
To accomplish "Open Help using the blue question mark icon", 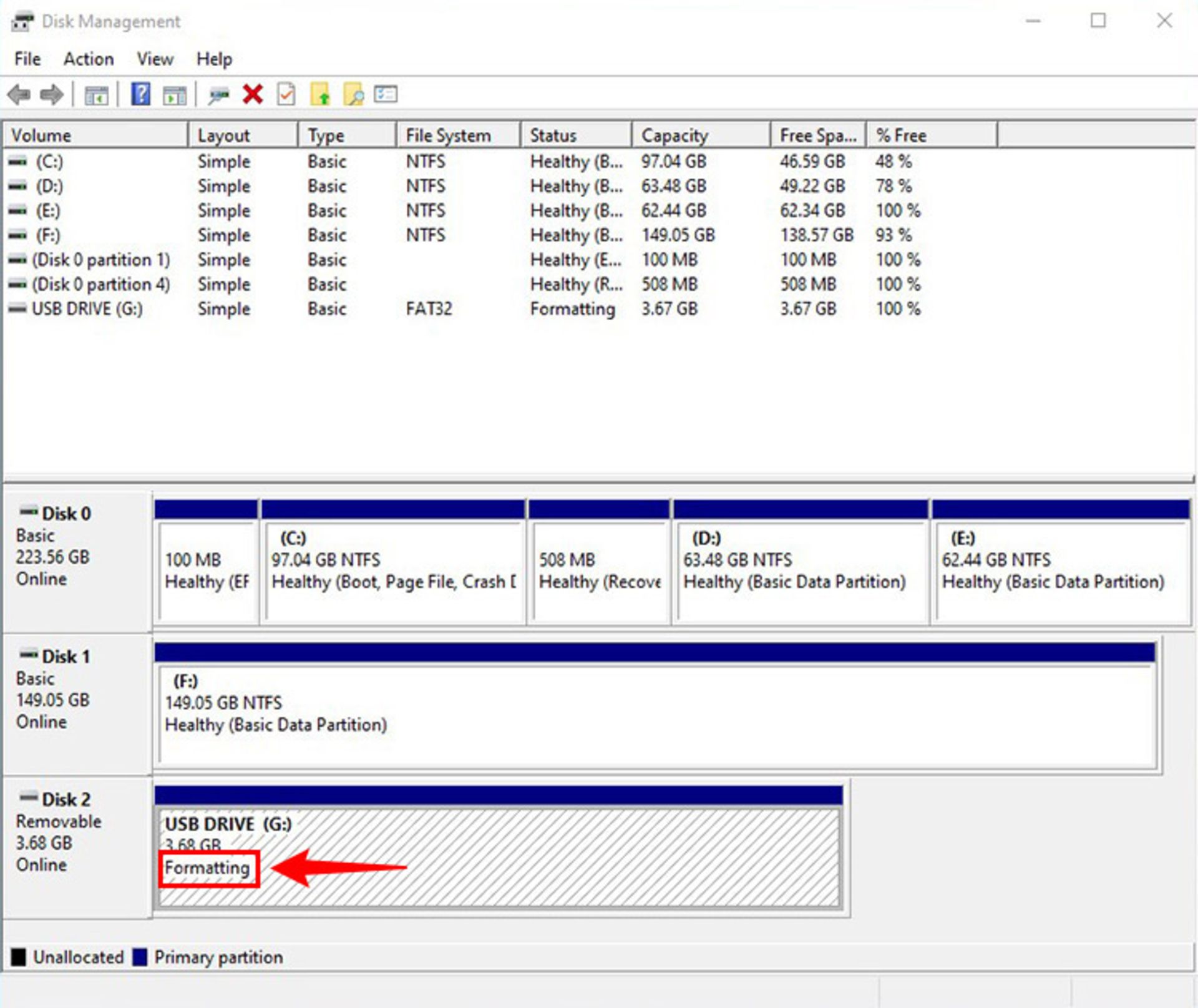I will click(140, 94).
